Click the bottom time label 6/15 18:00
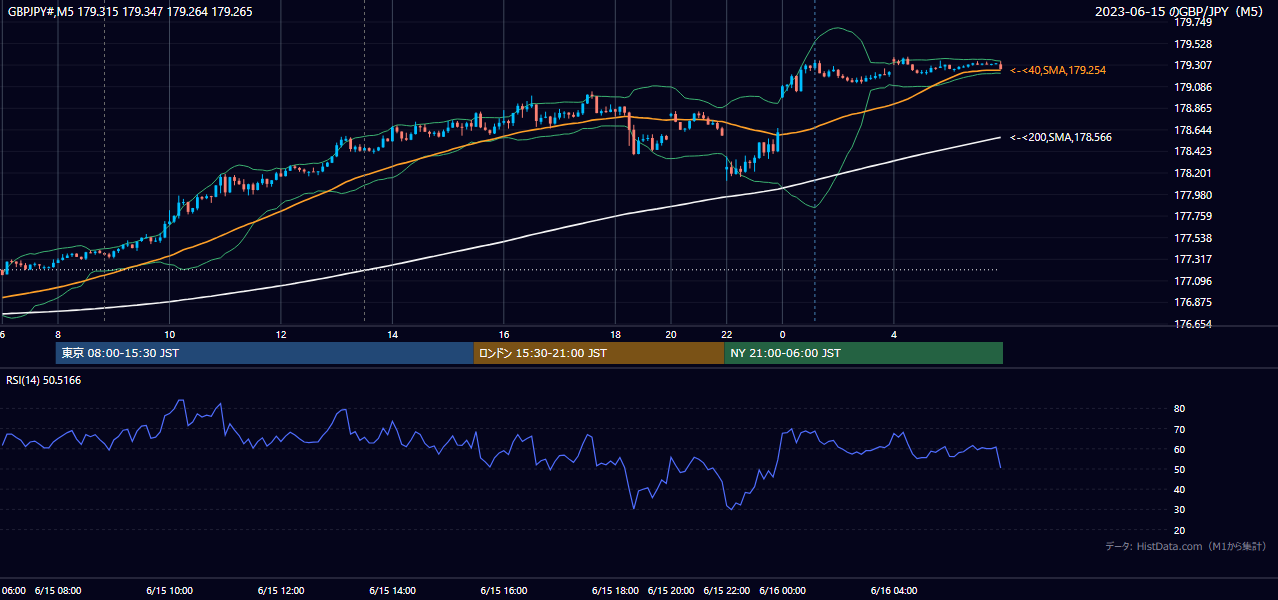Screen dimensions: 1278x600 pyautogui.click(x=616, y=590)
